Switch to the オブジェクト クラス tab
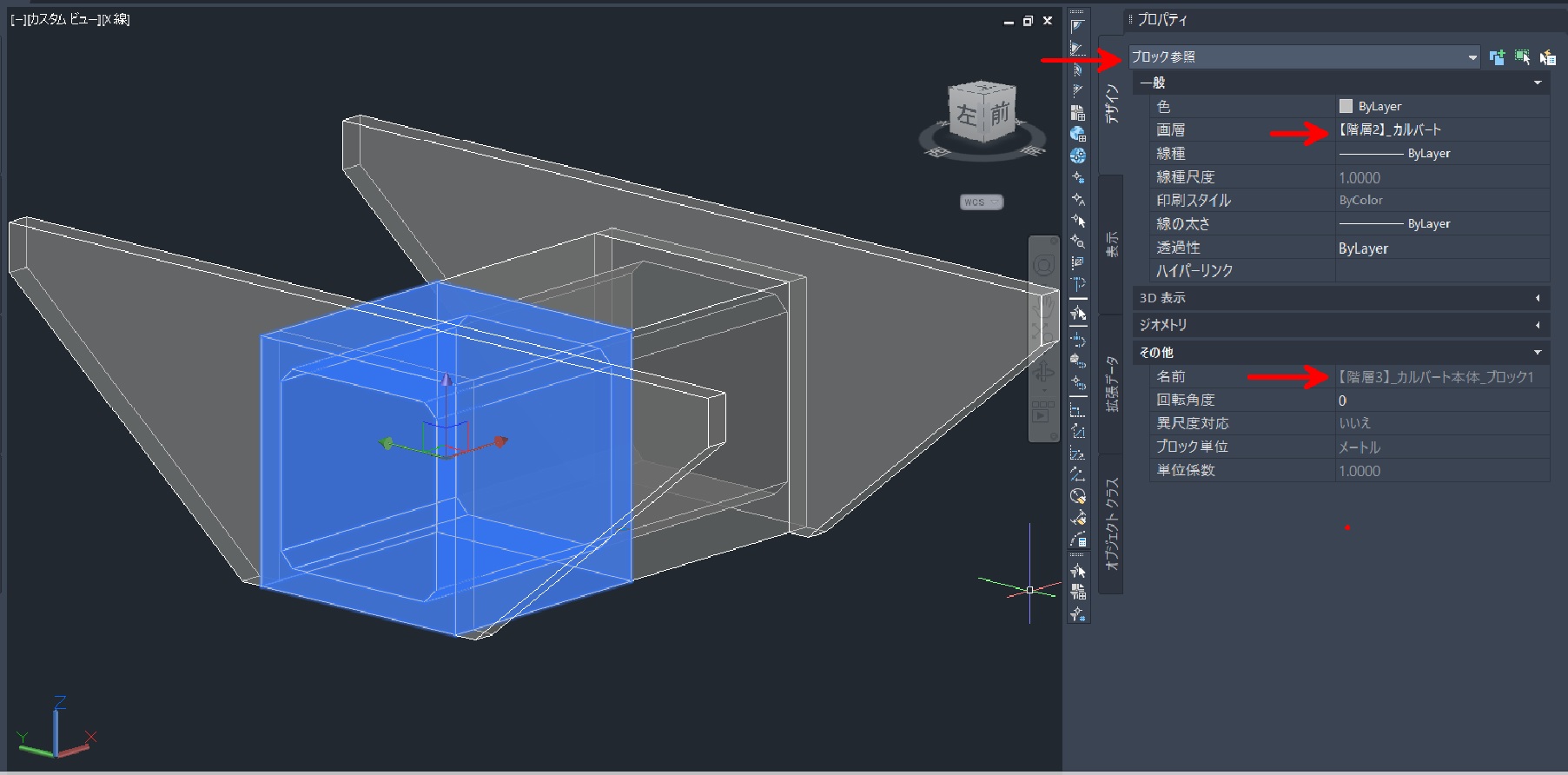Viewport: 1568px width, 775px height. pyautogui.click(x=1111, y=524)
